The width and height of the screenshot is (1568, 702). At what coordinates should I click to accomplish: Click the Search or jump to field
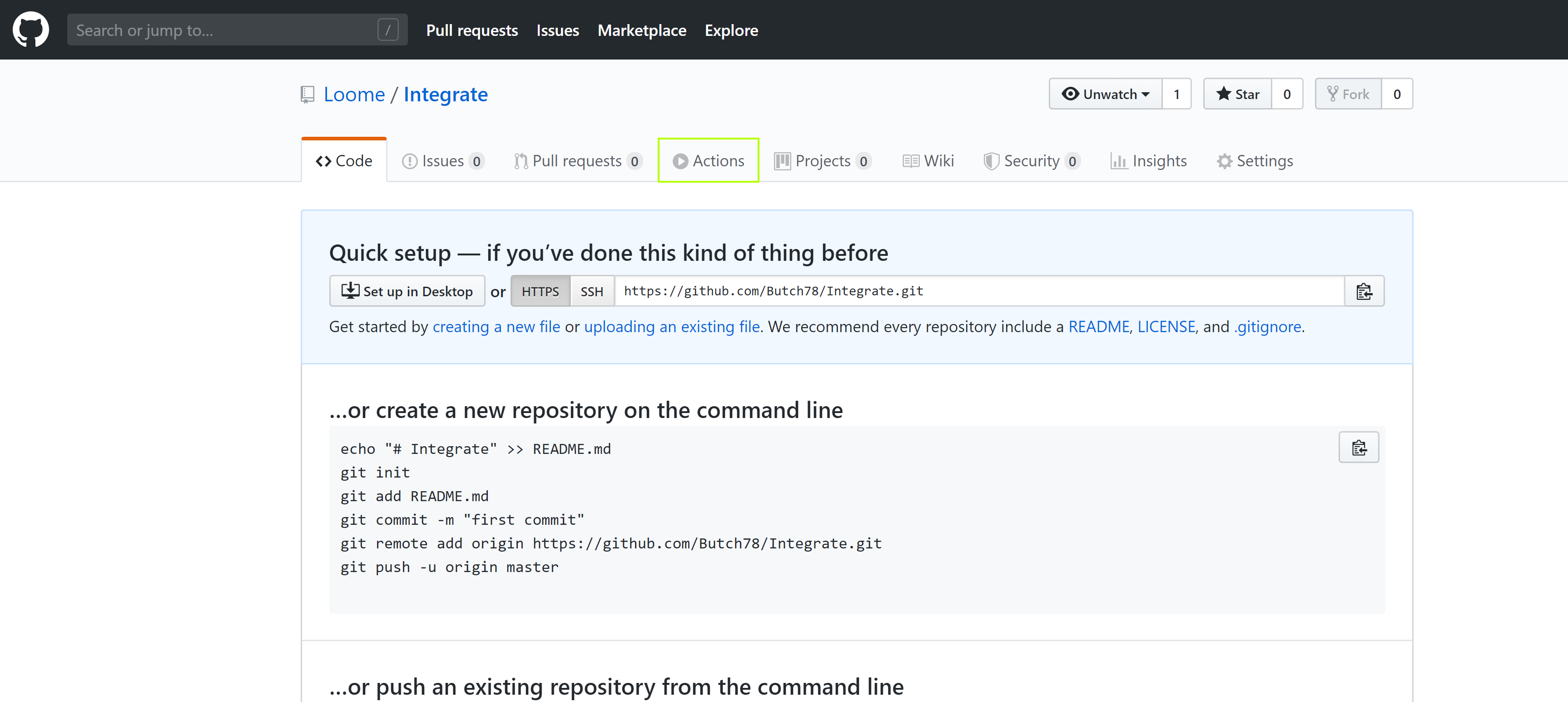(238, 30)
